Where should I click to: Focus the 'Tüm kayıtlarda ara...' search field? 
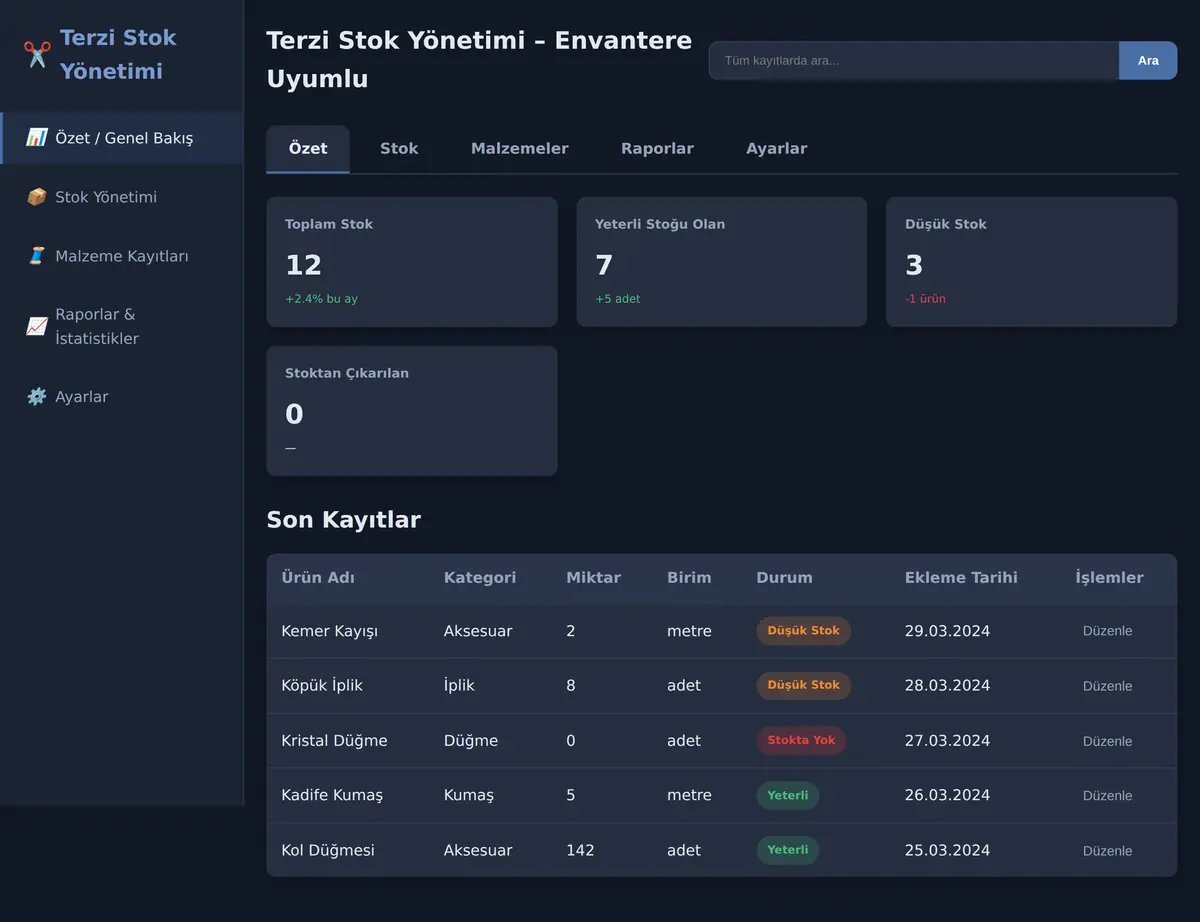[x=914, y=61]
